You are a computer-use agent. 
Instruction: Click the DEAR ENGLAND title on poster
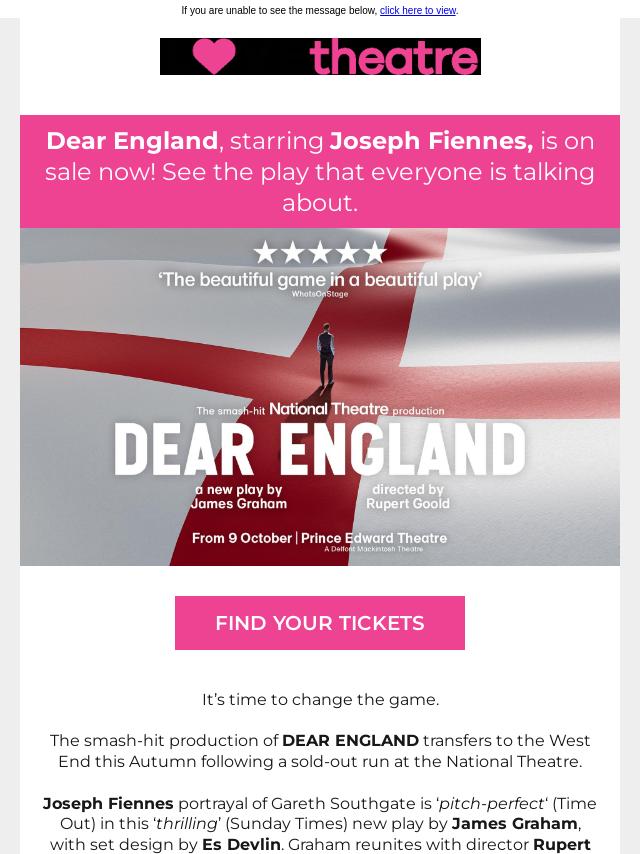pyautogui.click(x=320, y=450)
